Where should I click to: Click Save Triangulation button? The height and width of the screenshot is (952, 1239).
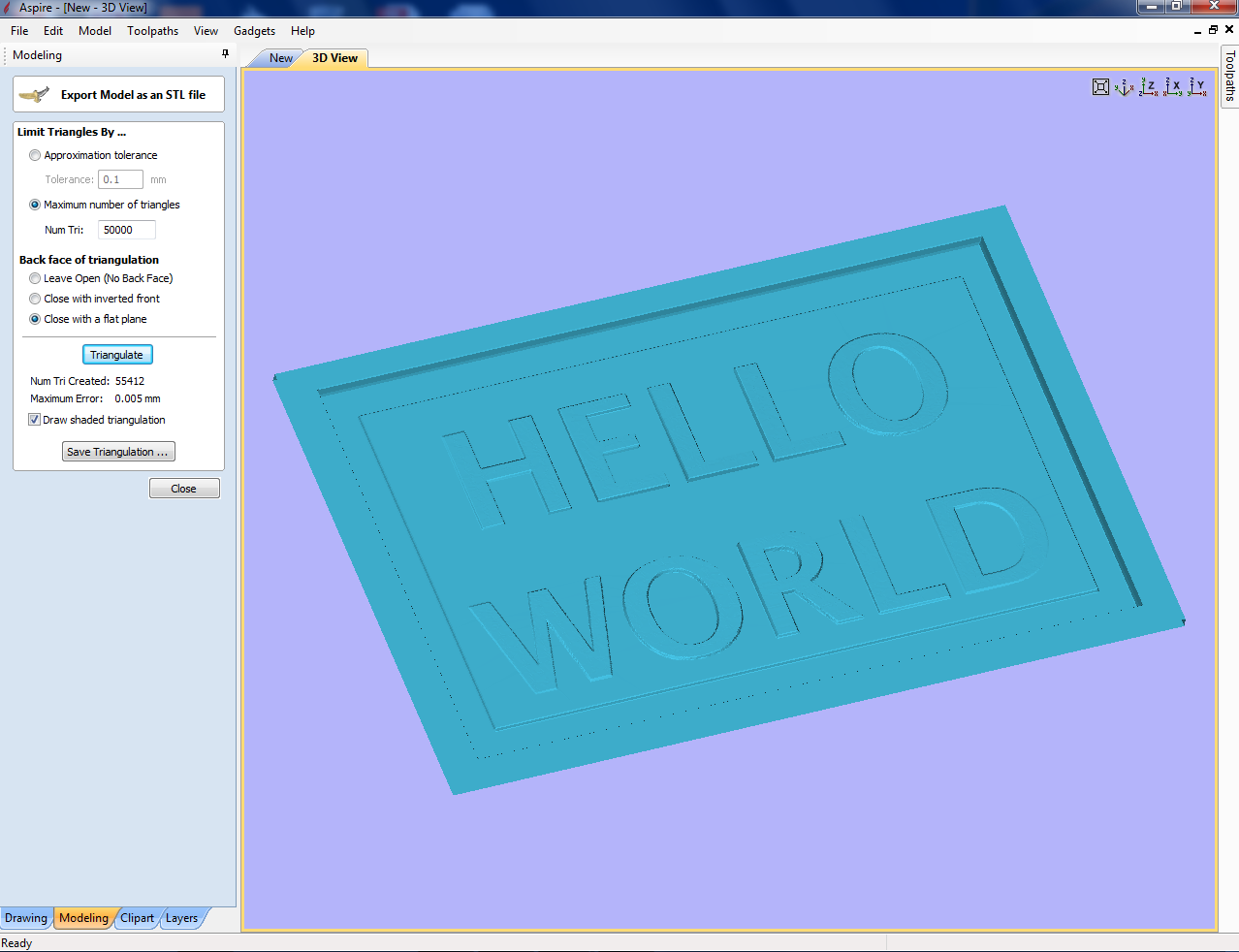118,452
